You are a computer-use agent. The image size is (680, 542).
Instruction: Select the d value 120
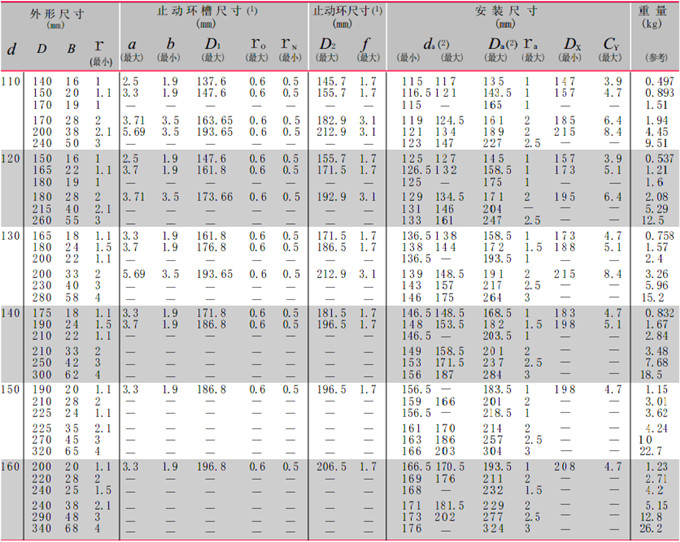pos(11,158)
